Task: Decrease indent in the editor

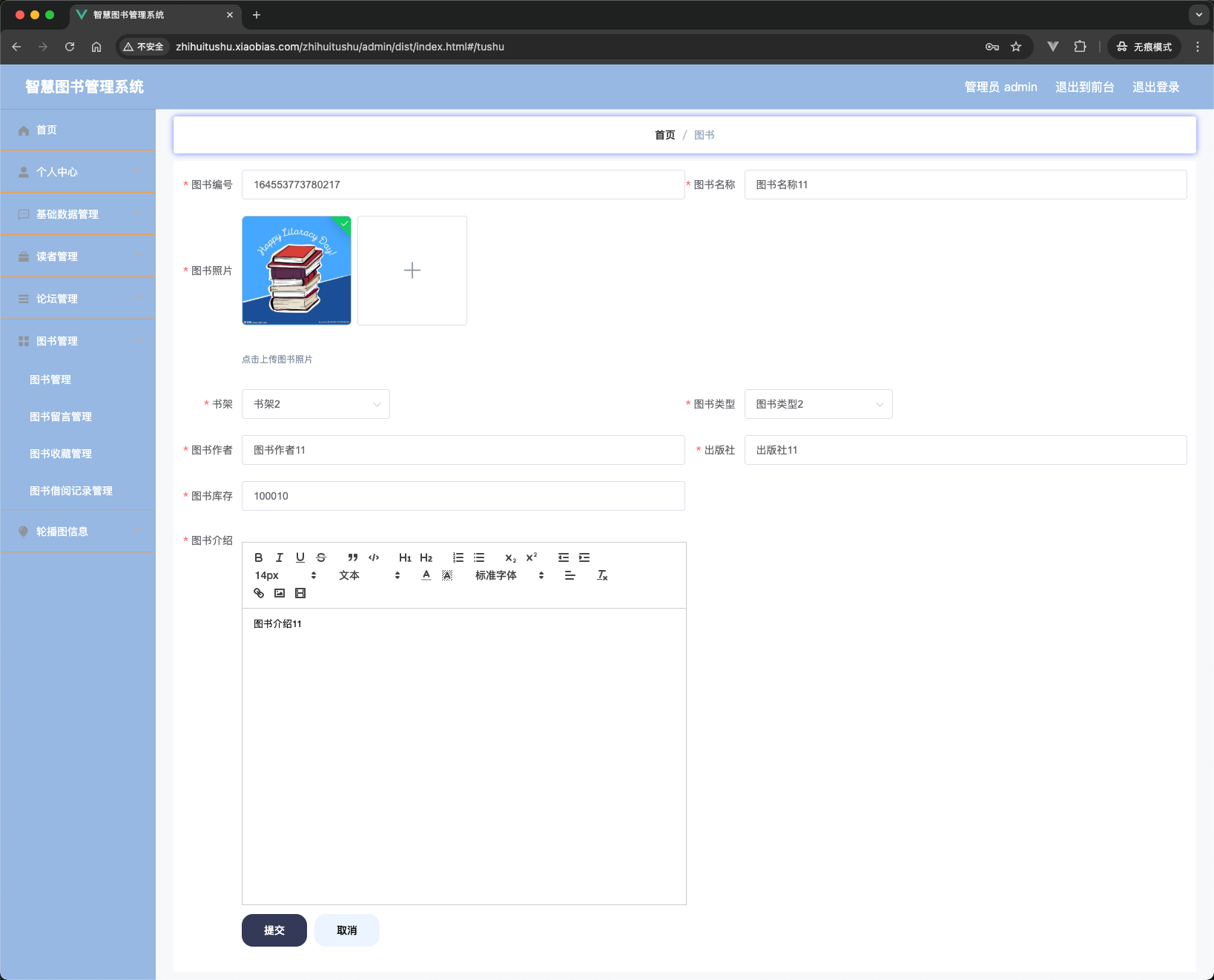Action: click(x=564, y=557)
